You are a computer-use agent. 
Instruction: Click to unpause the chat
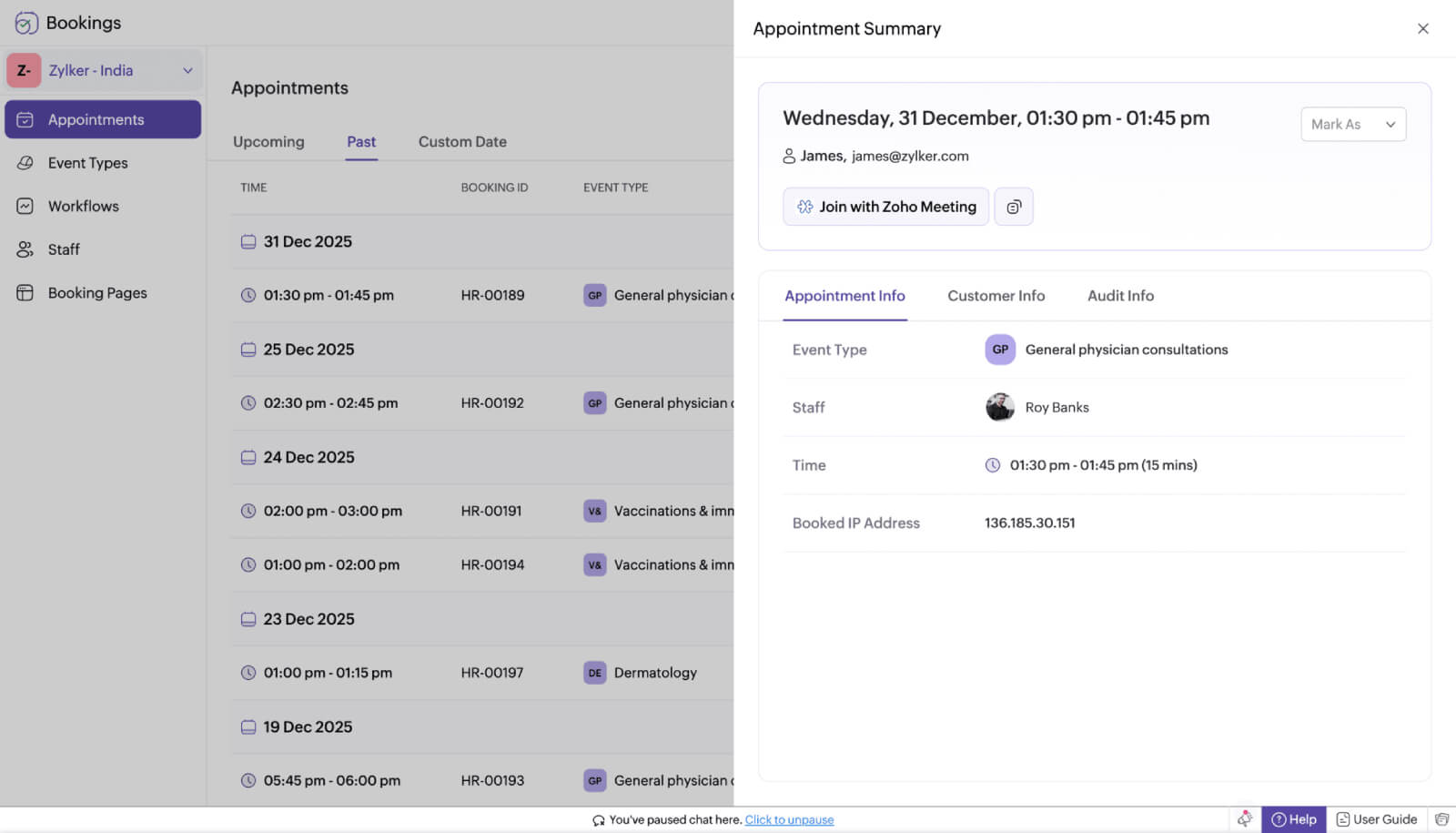click(x=788, y=819)
